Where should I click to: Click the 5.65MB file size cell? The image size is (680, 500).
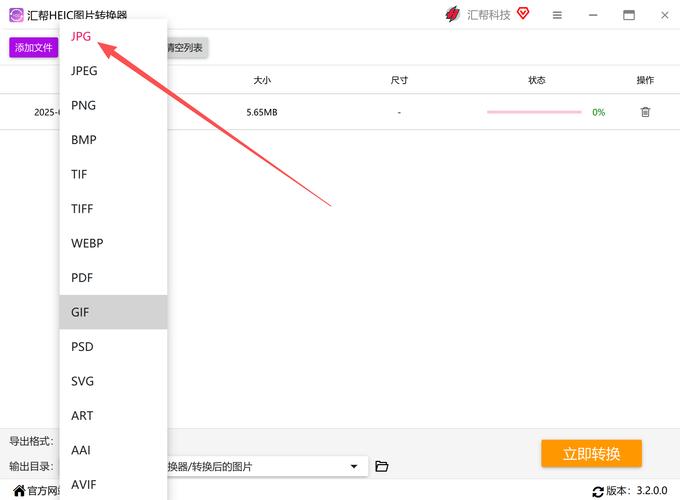[262, 112]
